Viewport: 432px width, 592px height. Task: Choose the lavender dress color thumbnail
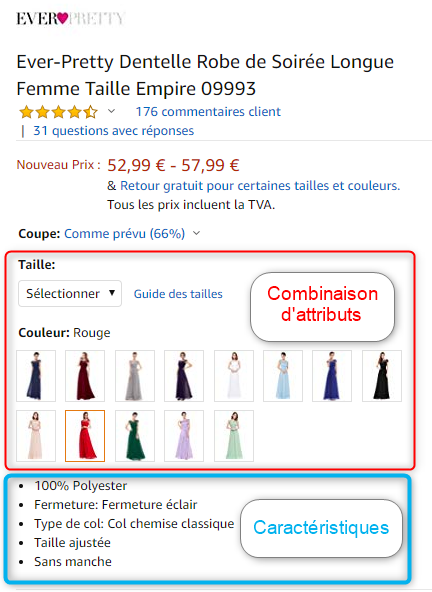click(184, 436)
